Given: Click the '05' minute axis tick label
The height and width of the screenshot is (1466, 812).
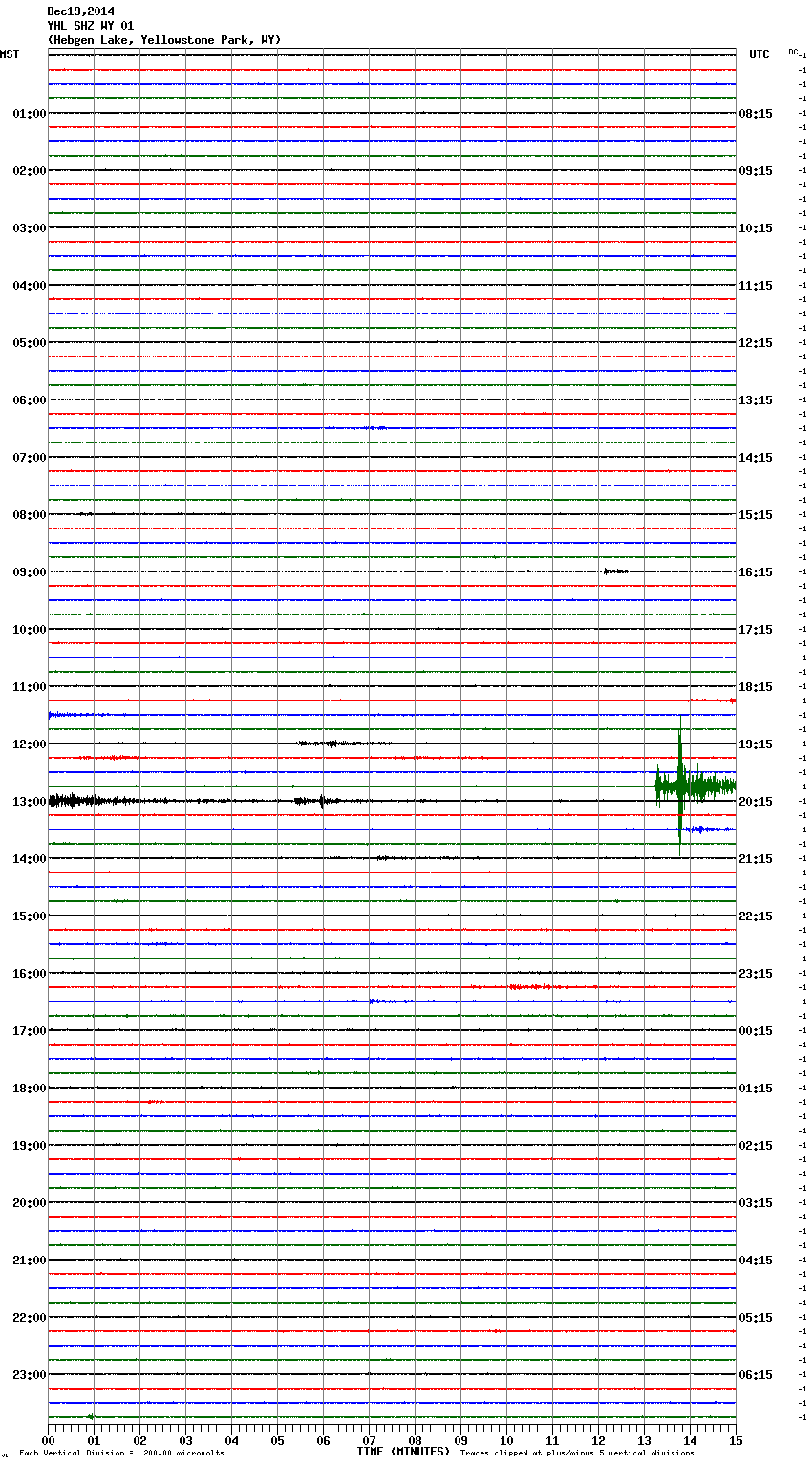Looking at the screenshot, I should point(277,1440).
